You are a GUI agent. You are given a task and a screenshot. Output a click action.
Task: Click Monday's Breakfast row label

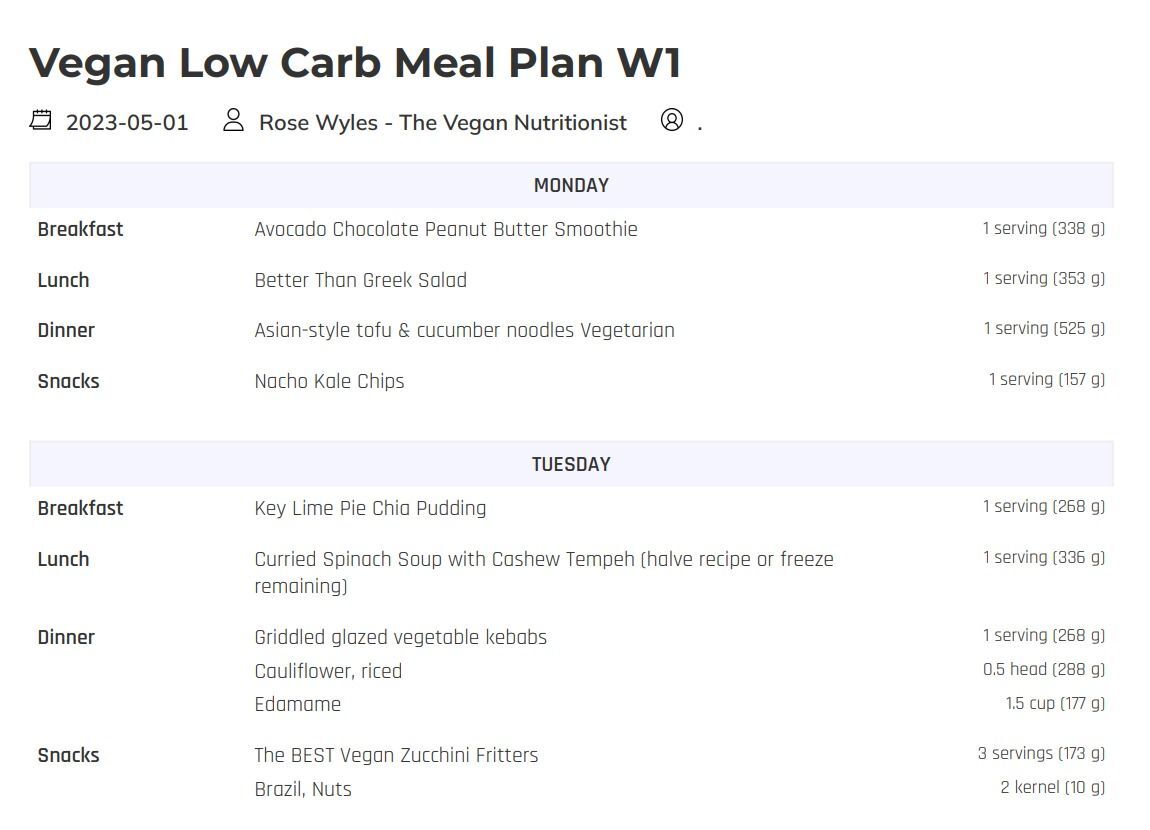click(x=80, y=229)
